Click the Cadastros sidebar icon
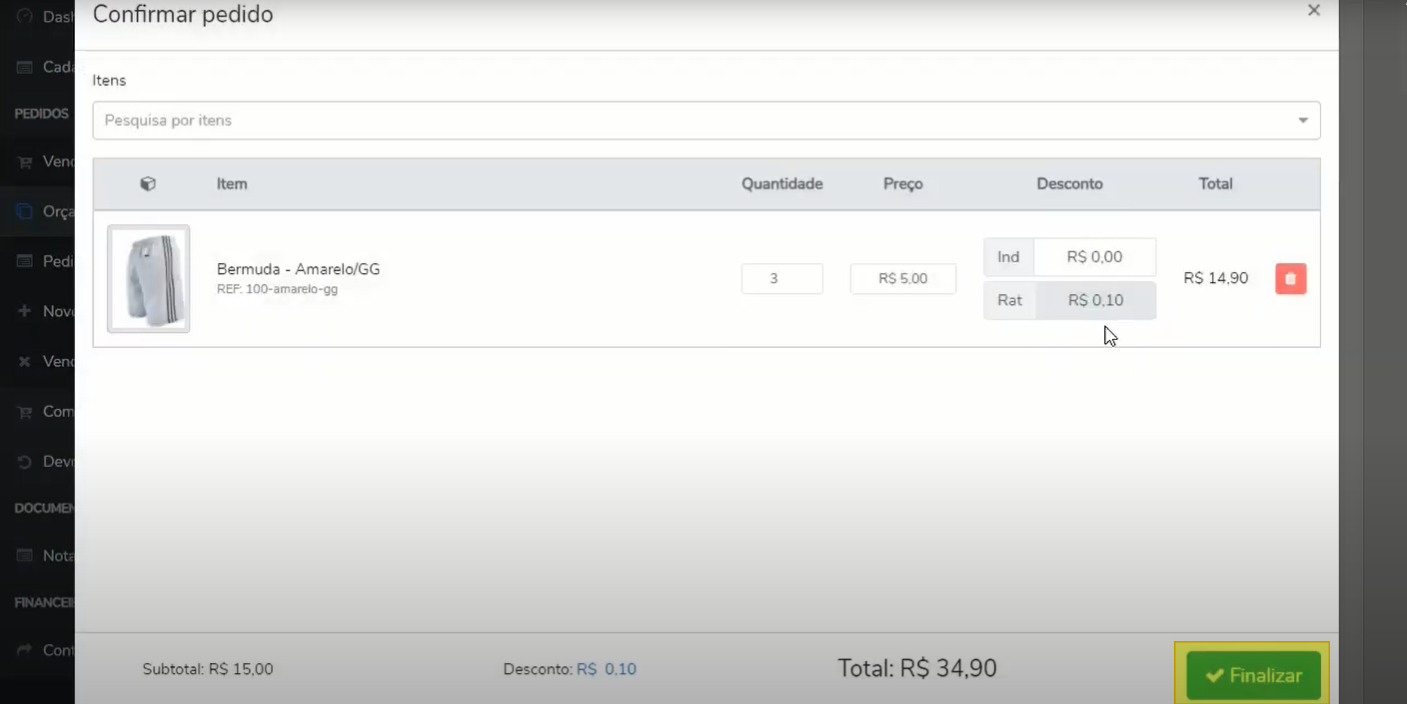1407x704 pixels. (x=24, y=67)
